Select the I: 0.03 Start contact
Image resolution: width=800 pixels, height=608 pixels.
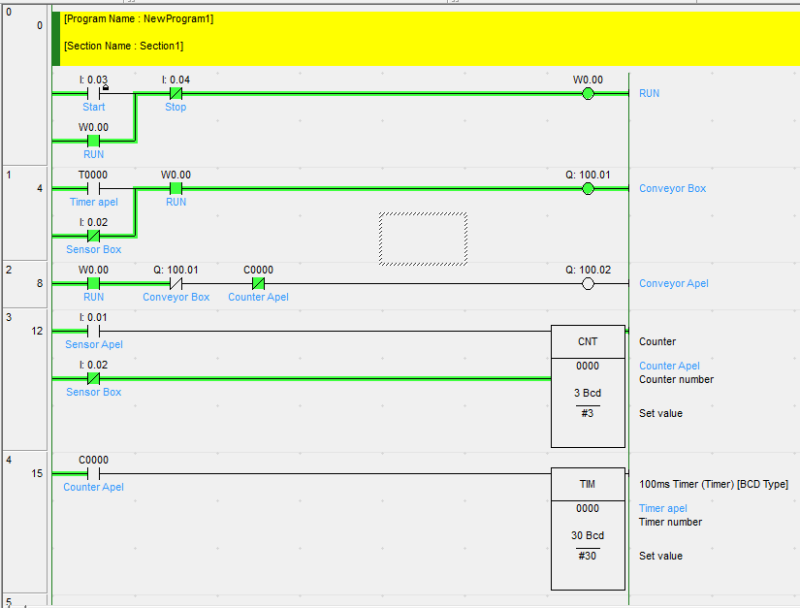pos(93,94)
